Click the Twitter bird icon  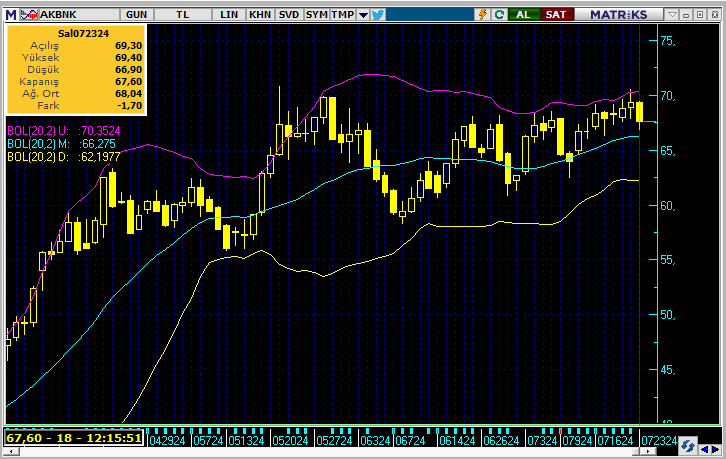[x=378, y=14]
